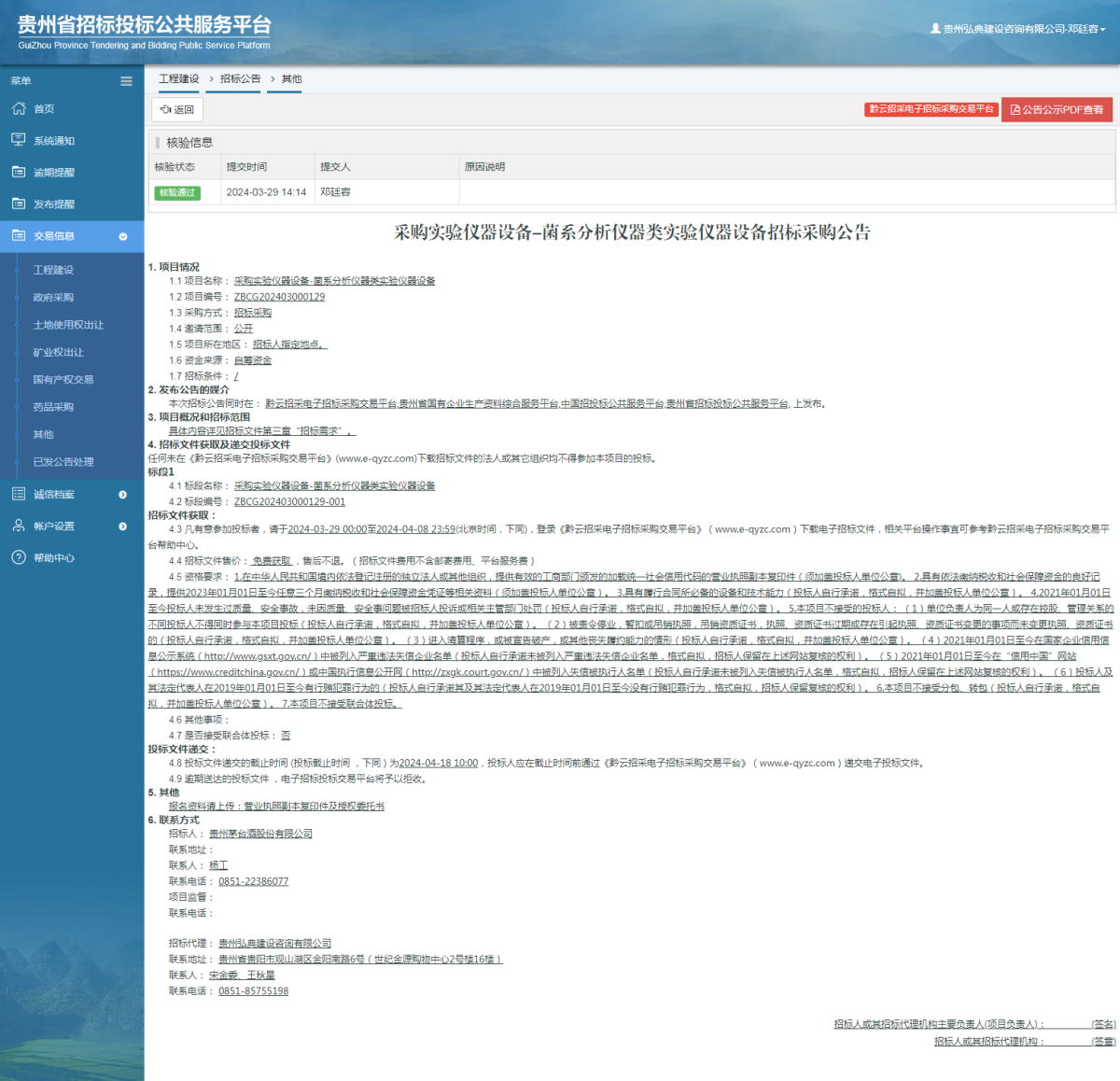Switch to the 工程建设 breadcrumb tab
The image size is (1120, 1081).
point(179,79)
